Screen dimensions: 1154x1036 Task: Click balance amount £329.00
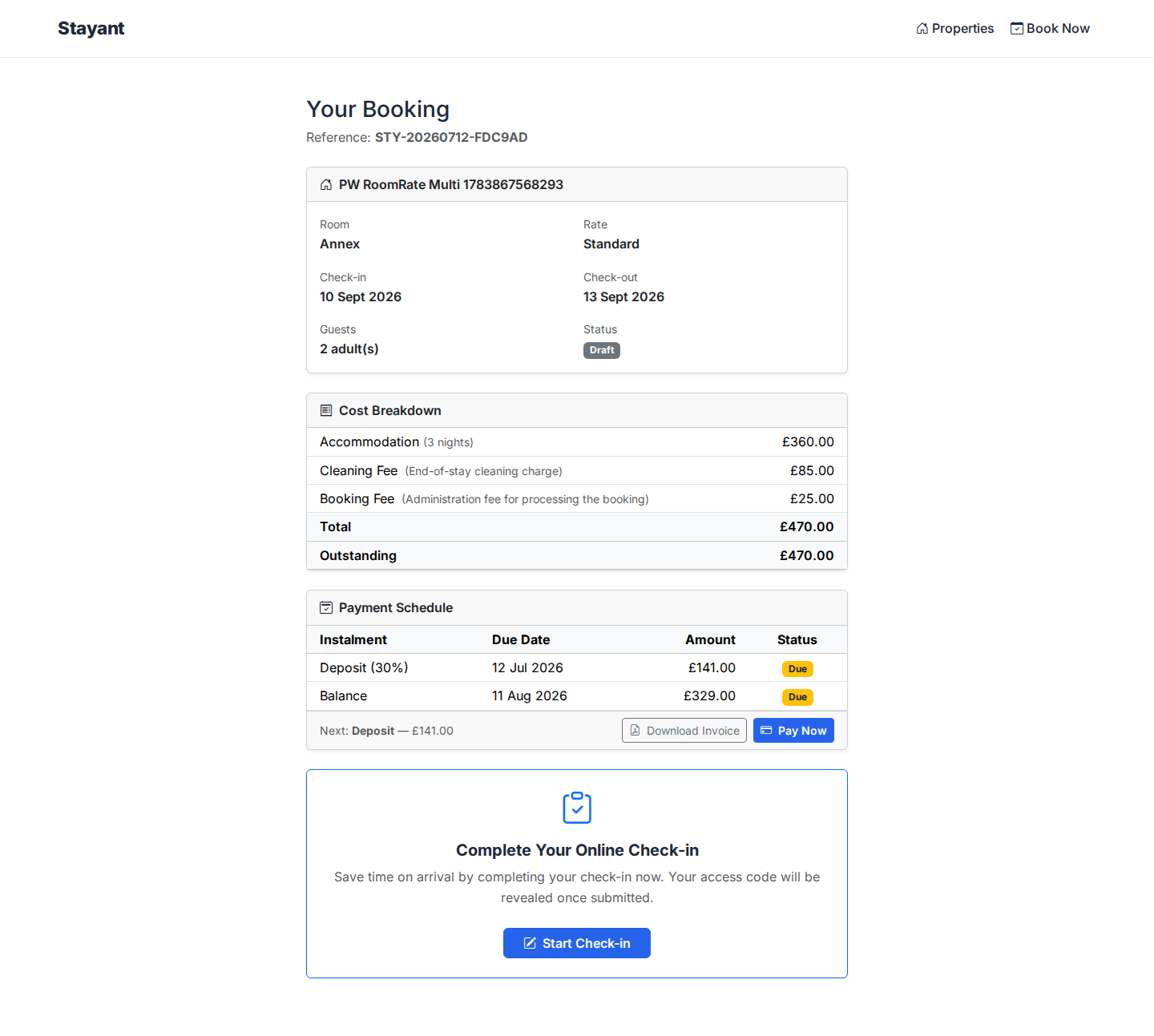tap(709, 695)
